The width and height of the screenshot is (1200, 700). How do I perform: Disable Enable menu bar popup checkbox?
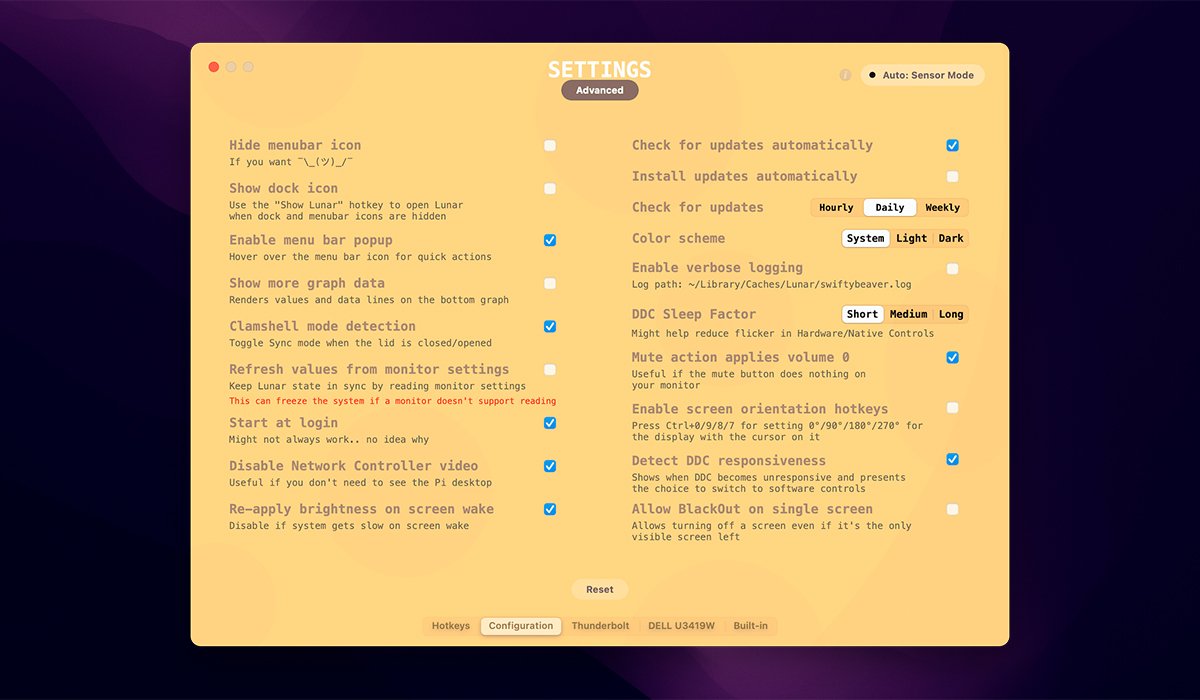tap(550, 241)
